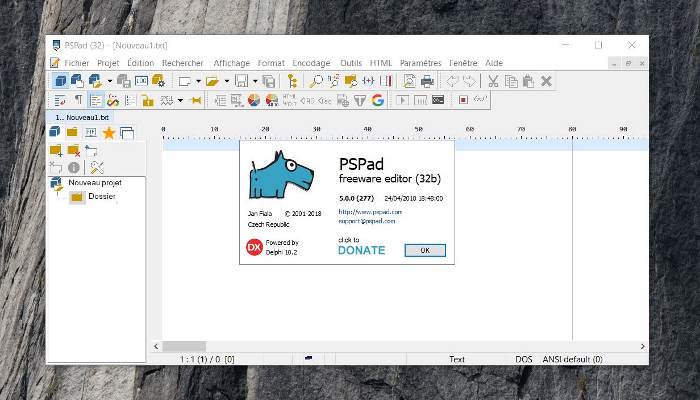Open the Outils menu
This screenshot has height=400, width=700.
click(x=351, y=63)
